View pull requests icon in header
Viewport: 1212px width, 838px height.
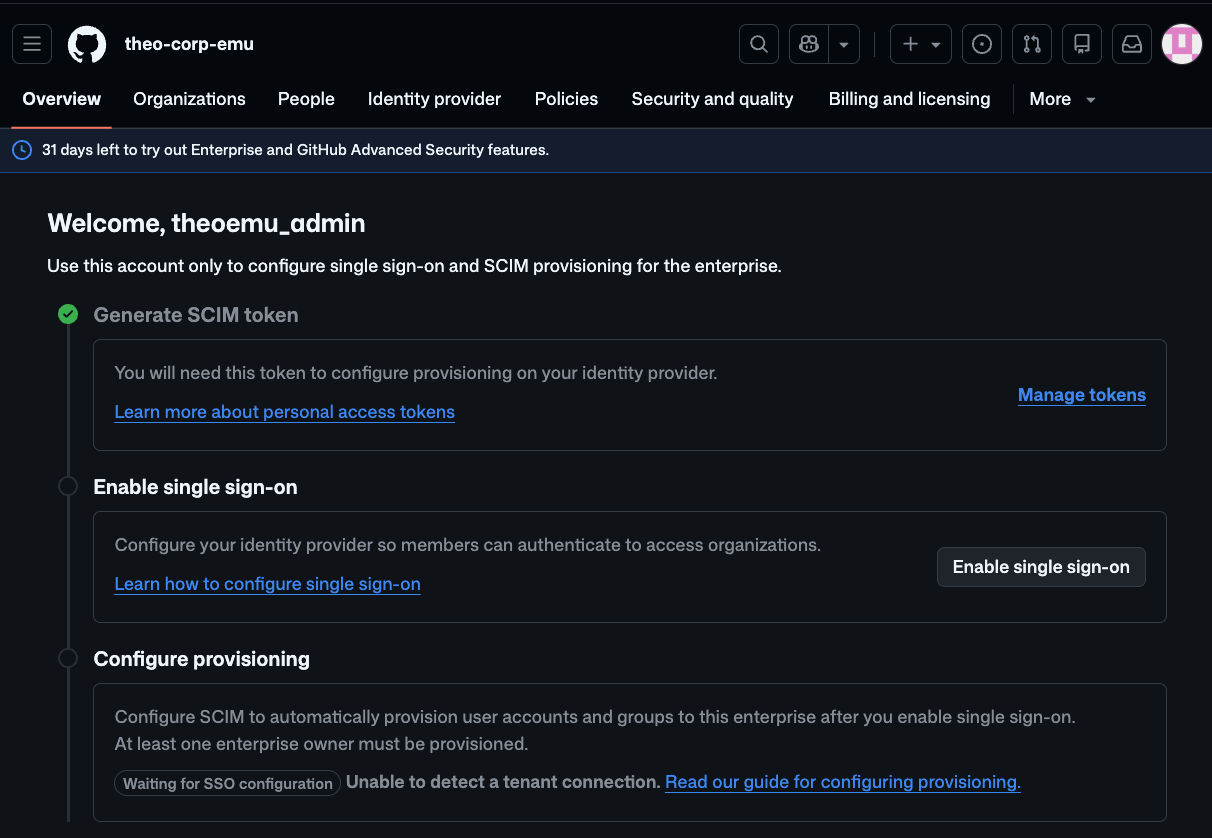pos(1032,44)
